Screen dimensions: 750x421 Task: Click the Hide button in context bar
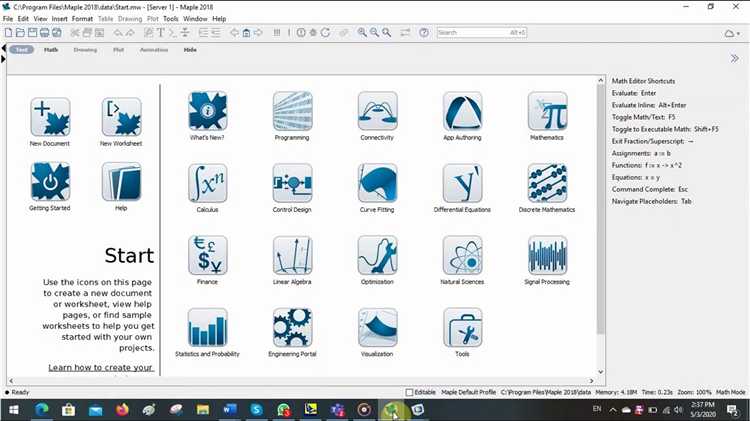coord(190,50)
